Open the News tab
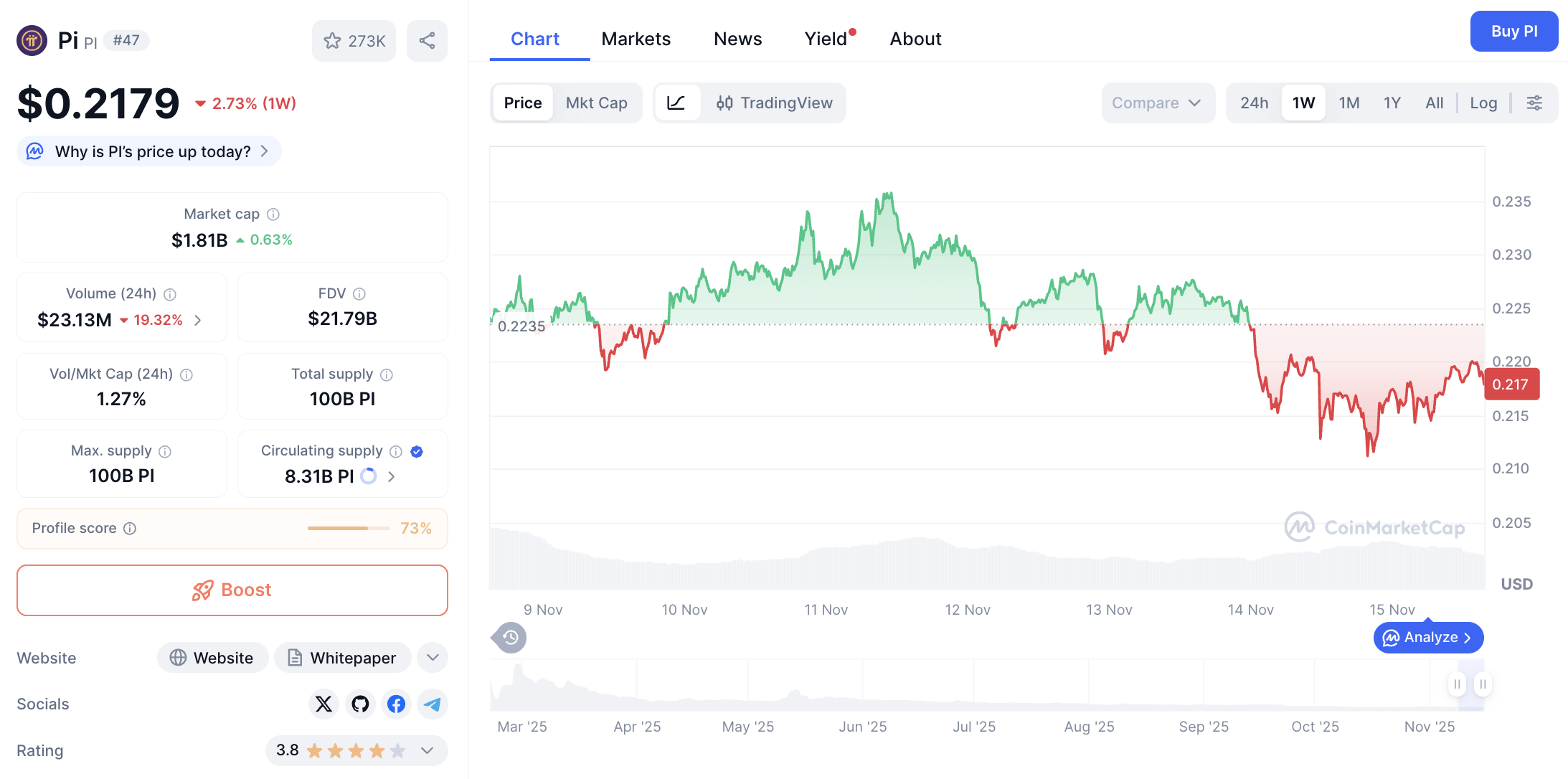Image resolution: width=1568 pixels, height=779 pixels. click(x=737, y=39)
